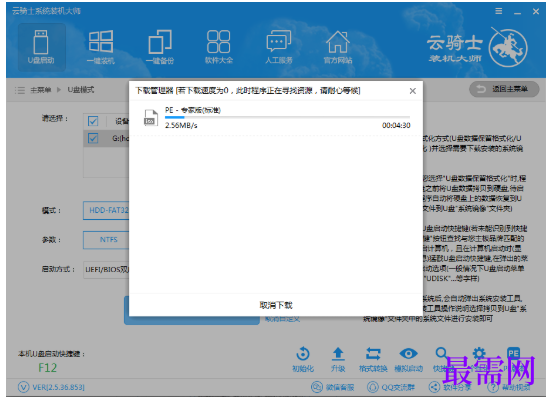Open 人工服务 chat tab
Image resolution: width=554 pixels, height=402 pixels.
pos(278,47)
